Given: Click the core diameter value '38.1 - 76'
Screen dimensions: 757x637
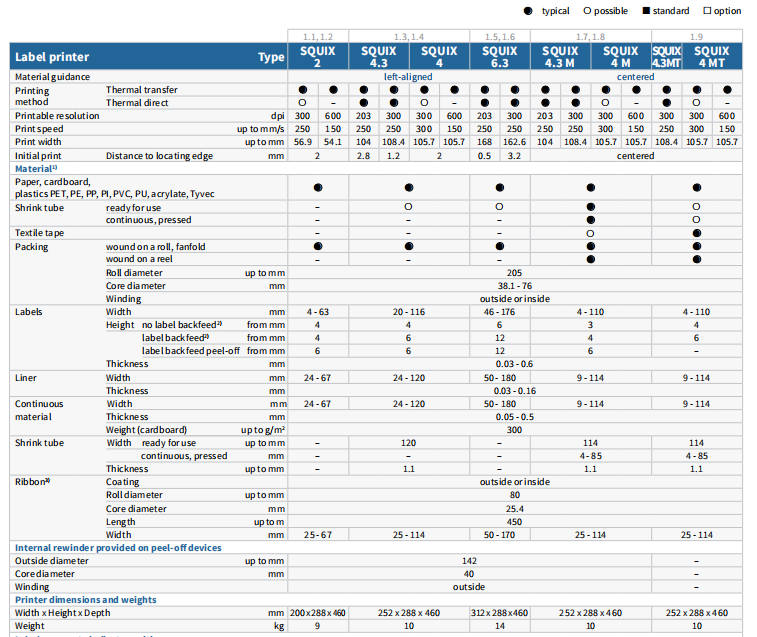Looking at the screenshot, I should 515,286.
